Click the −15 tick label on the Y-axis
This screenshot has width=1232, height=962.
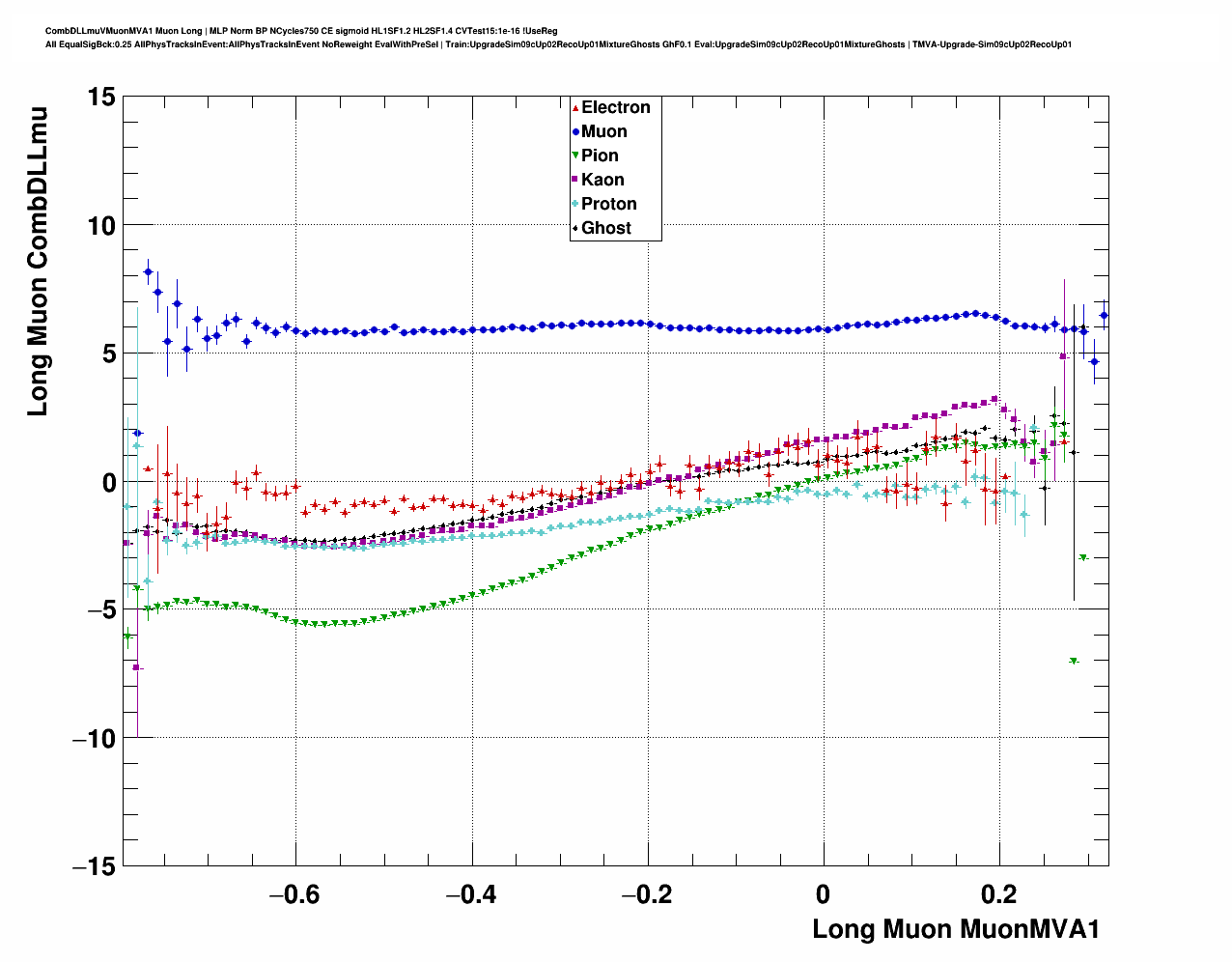93,866
